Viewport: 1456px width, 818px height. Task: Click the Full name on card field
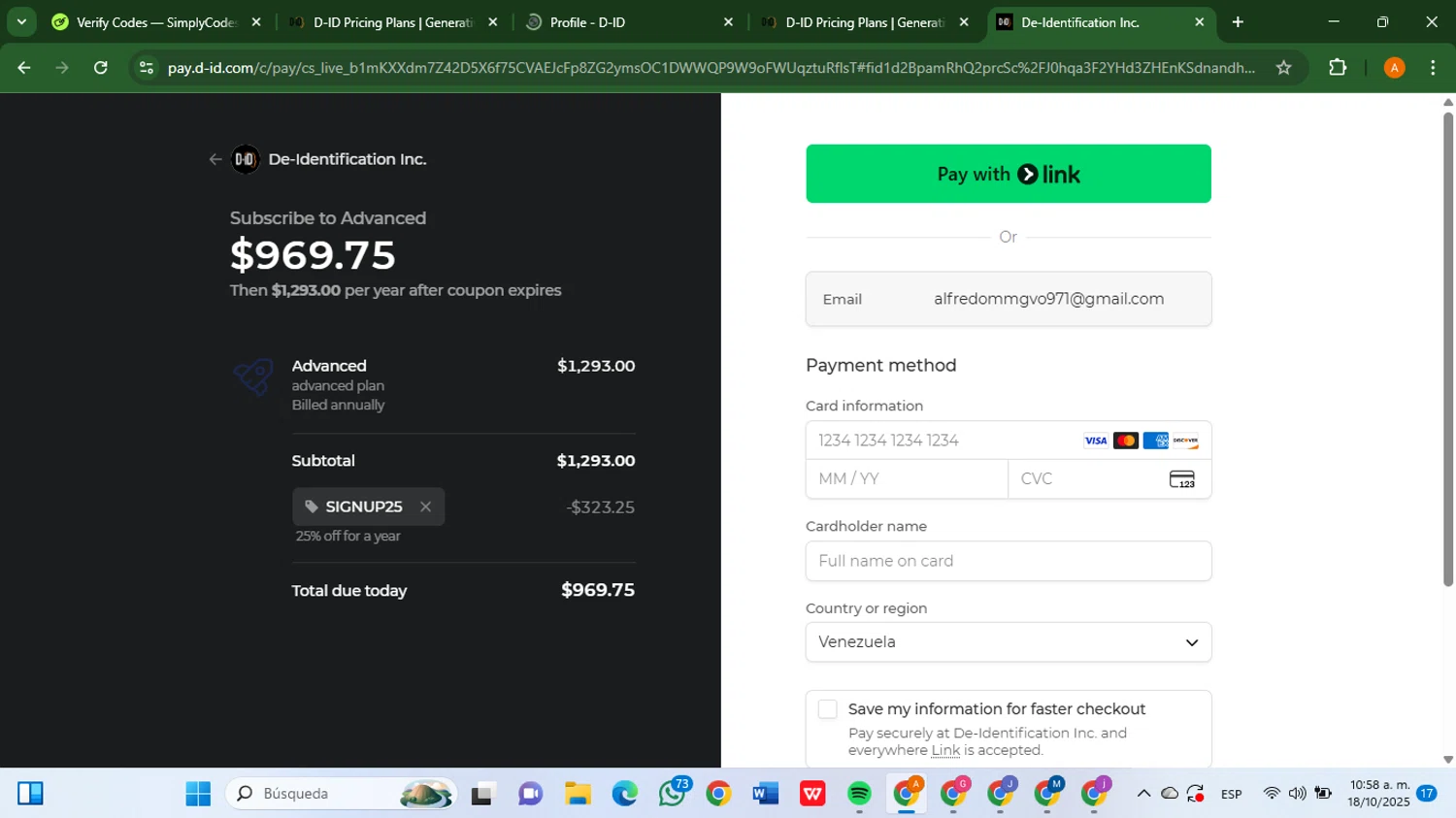(1009, 561)
